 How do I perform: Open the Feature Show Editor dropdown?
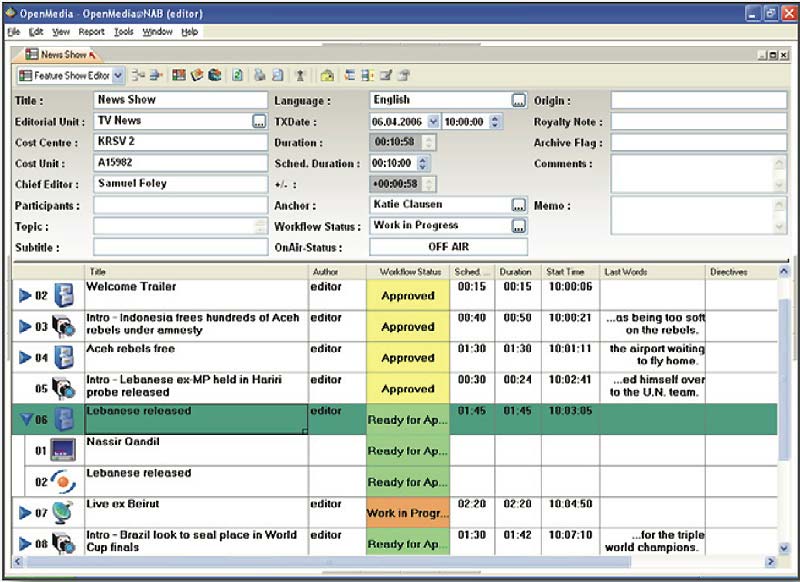(x=118, y=75)
